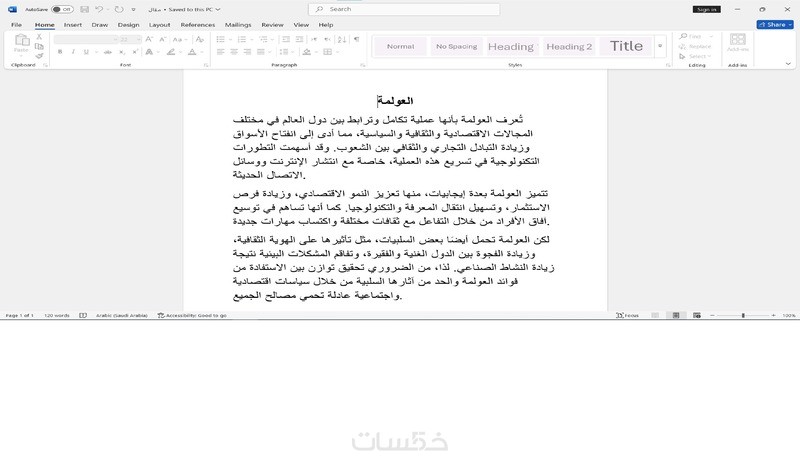Activate the Format Painter brush
The image size is (800, 460).
(39, 56)
